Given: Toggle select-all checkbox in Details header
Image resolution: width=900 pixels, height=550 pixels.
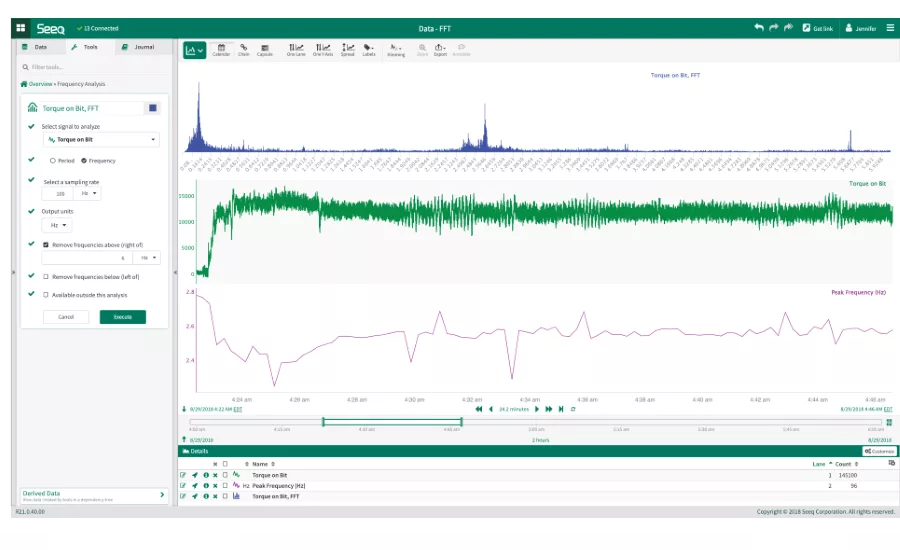Looking at the screenshot, I should click(x=225, y=464).
